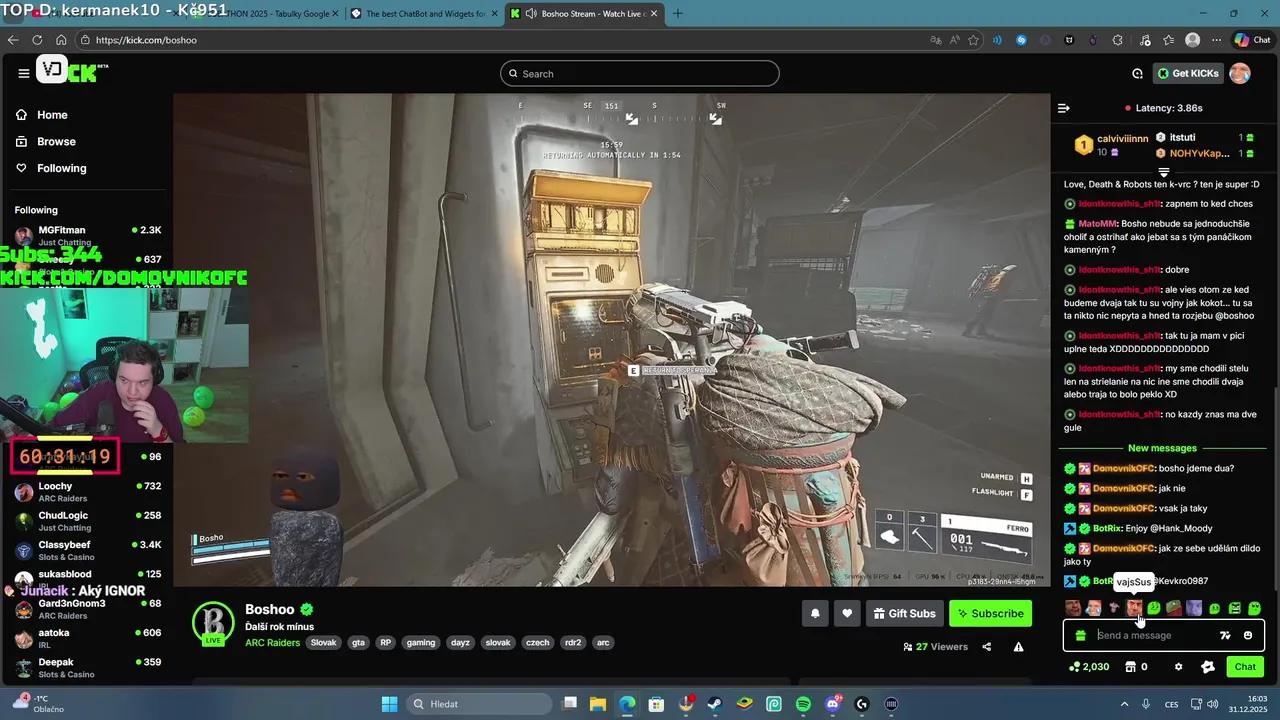This screenshot has height=720, width=1280.
Task: Click the browser refresh button
Action: point(37,40)
